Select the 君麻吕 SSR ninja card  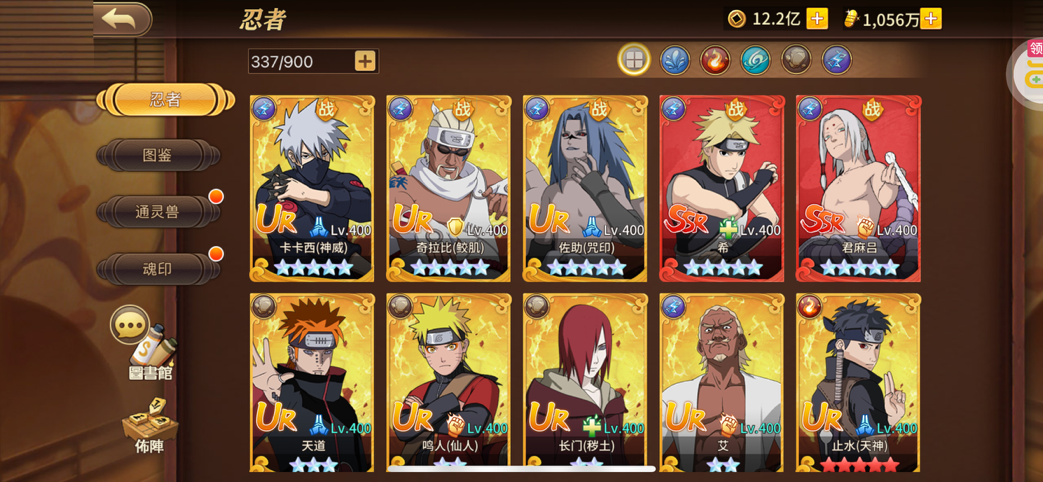coord(858,188)
